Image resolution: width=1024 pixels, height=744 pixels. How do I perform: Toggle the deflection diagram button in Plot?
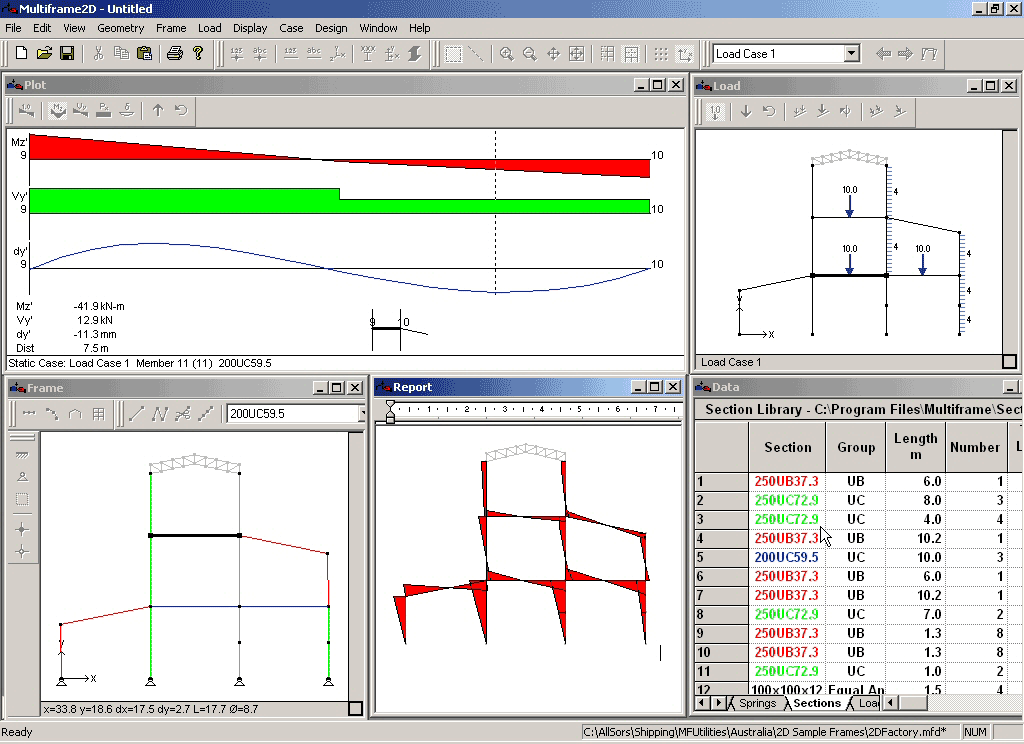(127, 110)
